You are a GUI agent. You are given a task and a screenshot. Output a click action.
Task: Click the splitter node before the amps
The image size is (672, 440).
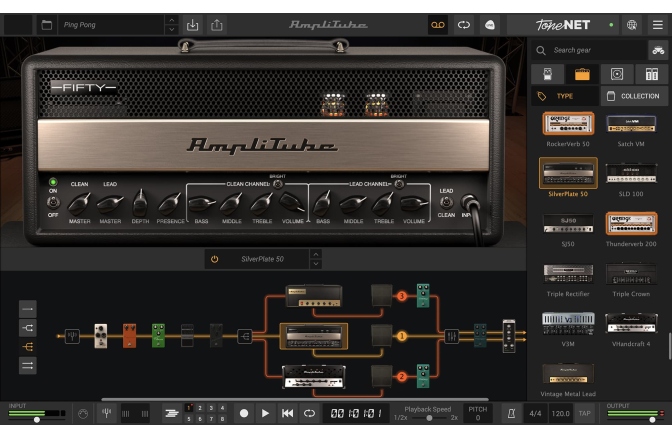pyautogui.click(x=245, y=336)
